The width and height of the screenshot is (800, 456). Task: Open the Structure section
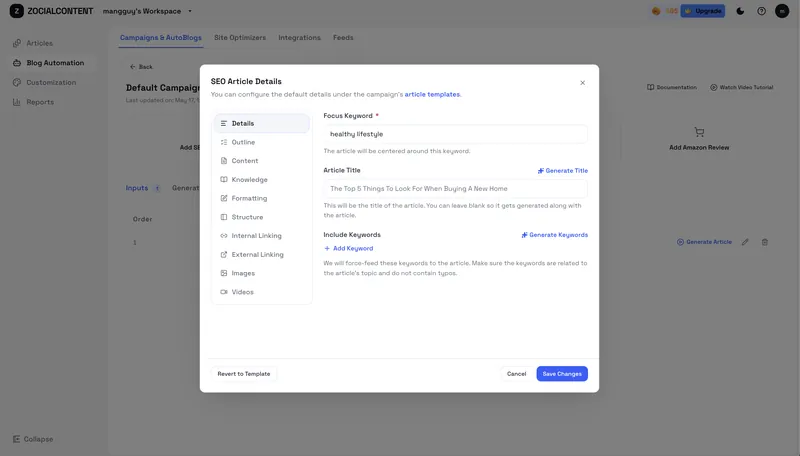coord(261,217)
